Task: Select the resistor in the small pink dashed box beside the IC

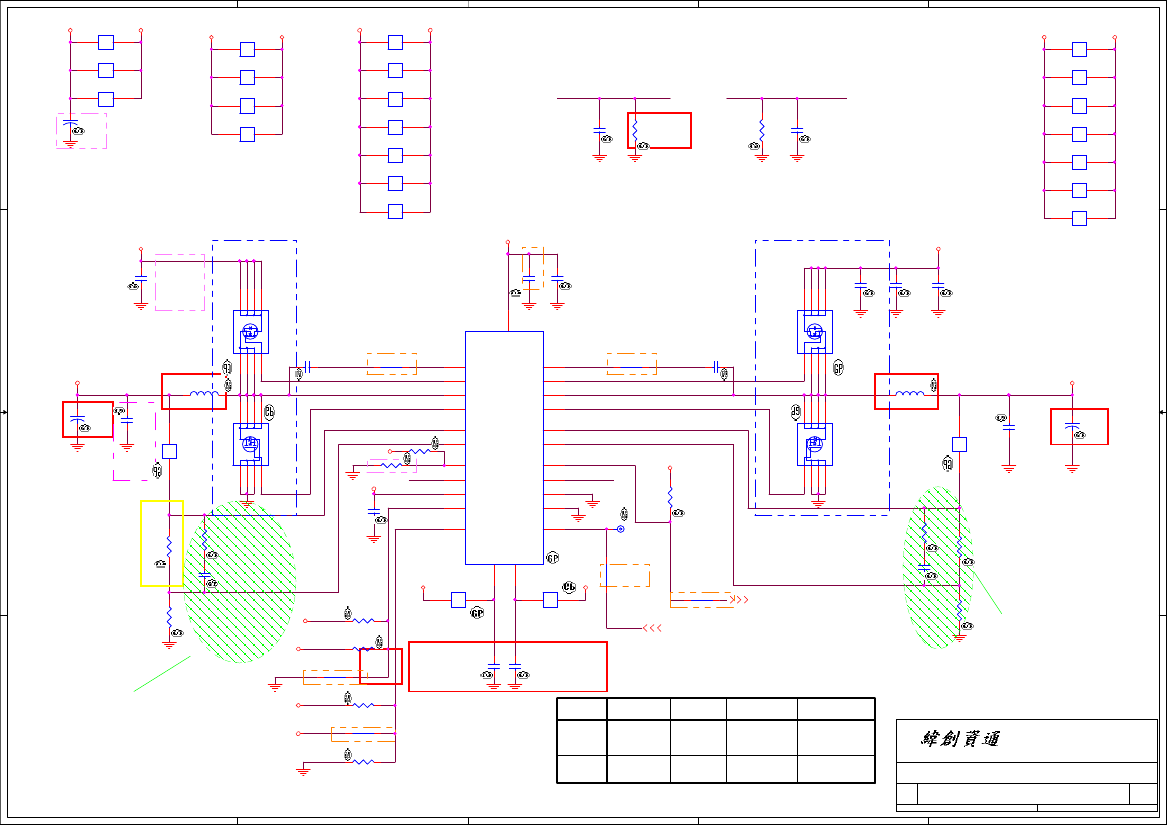Action: [391, 465]
